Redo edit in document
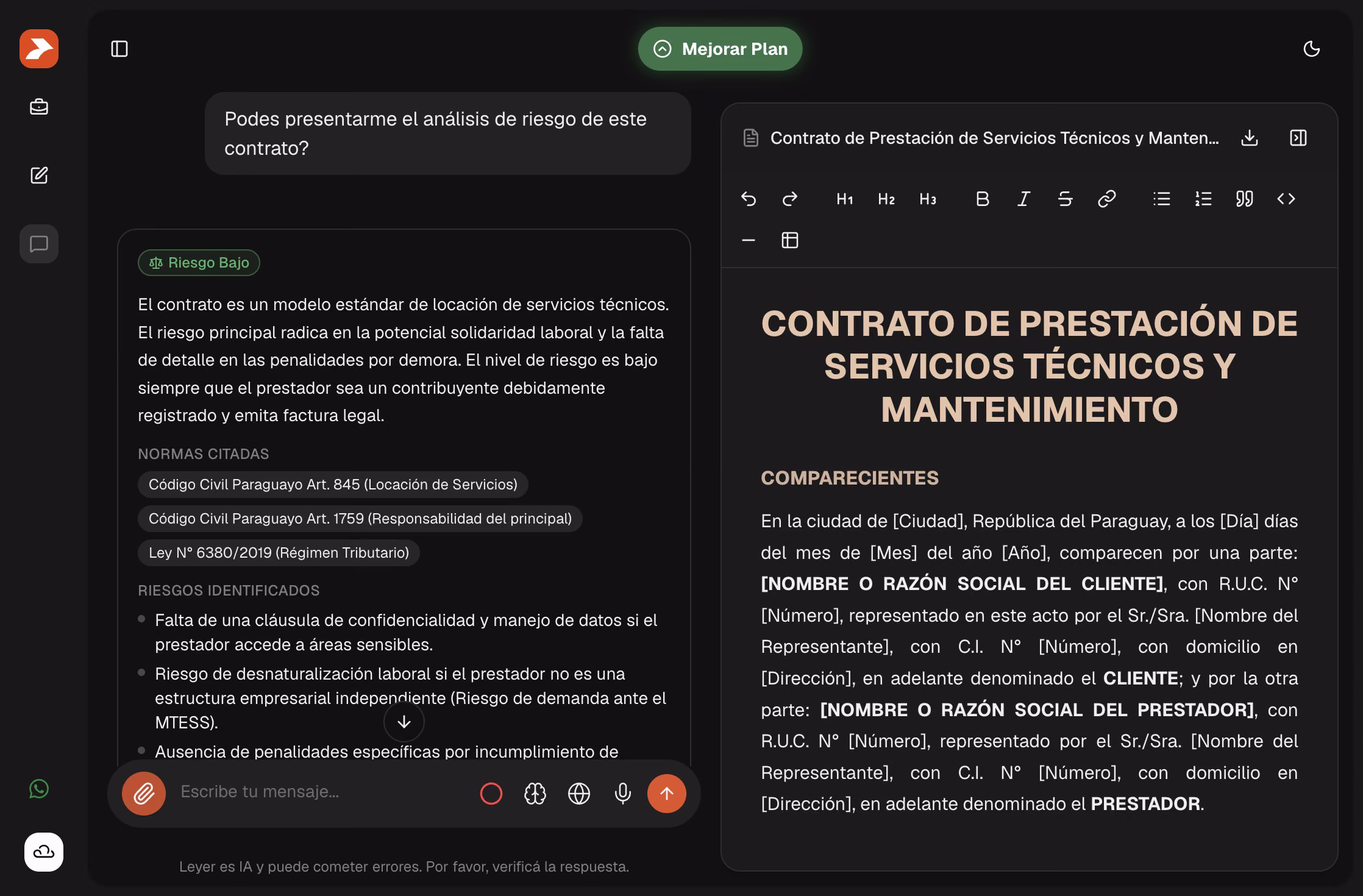Viewport: 1363px width, 896px height. (x=790, y=199)
